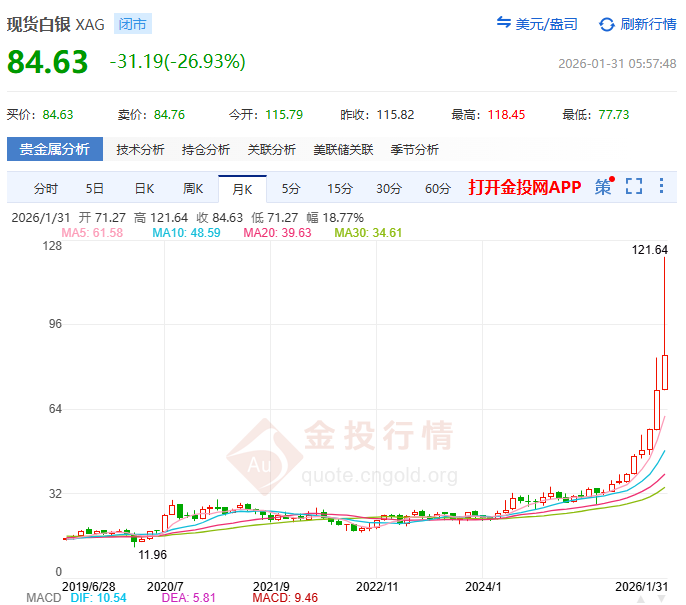Screen dimensions: 686x605
Task: Open the 贵金属分析 analysis tab
Action: [x=55, y=150]
